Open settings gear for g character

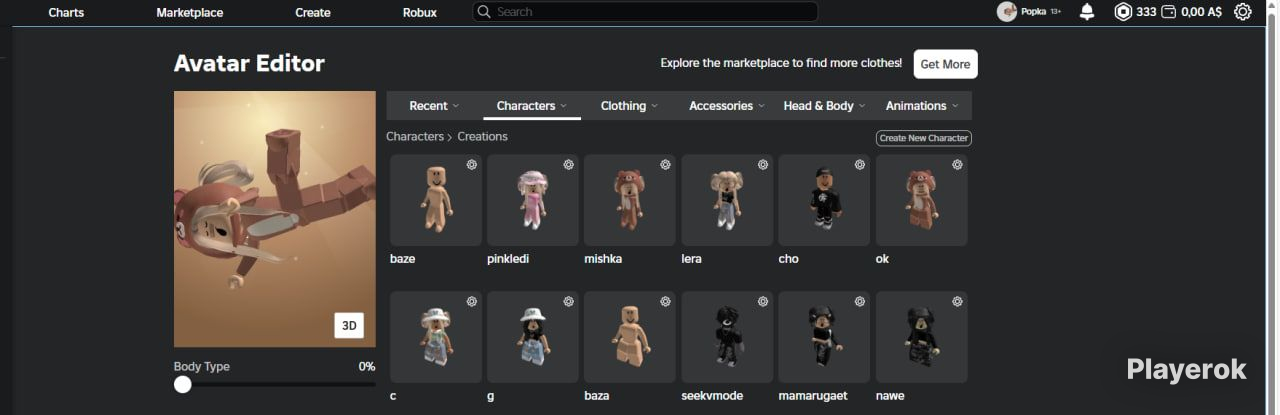(568, 301)
